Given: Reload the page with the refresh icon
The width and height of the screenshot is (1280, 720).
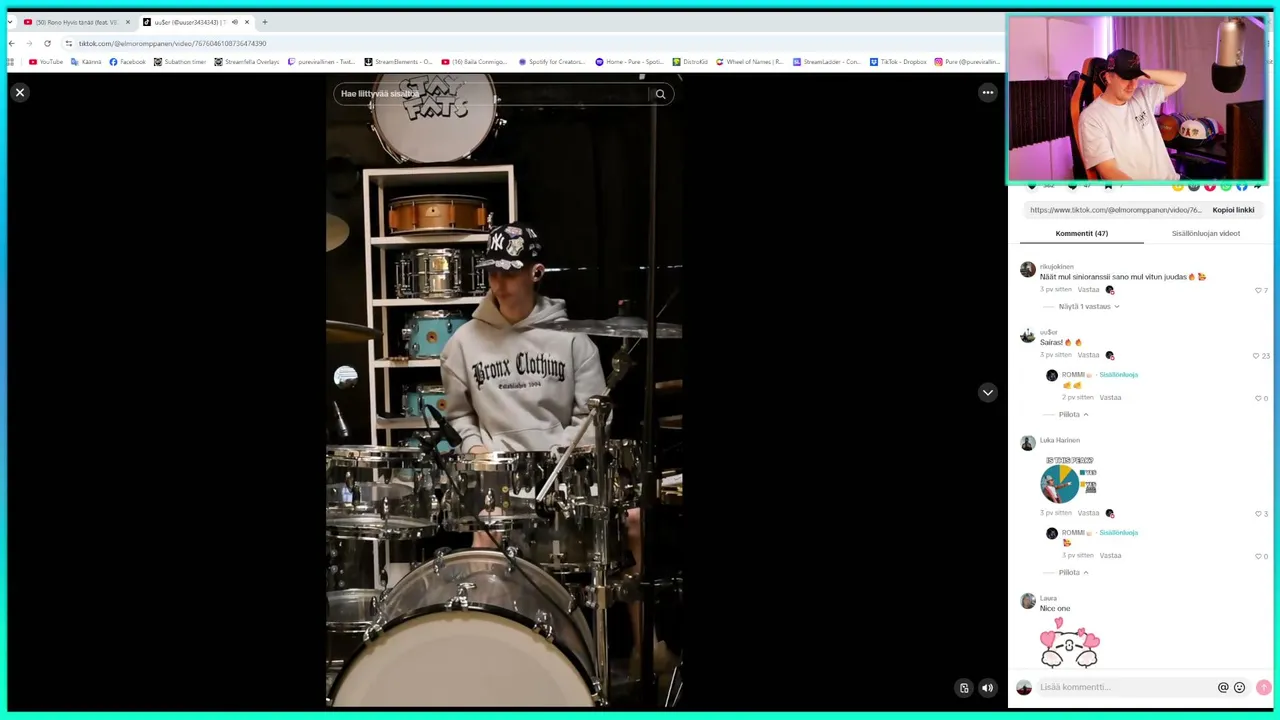Looking at the screenshot, I should [x=47, y=43].
